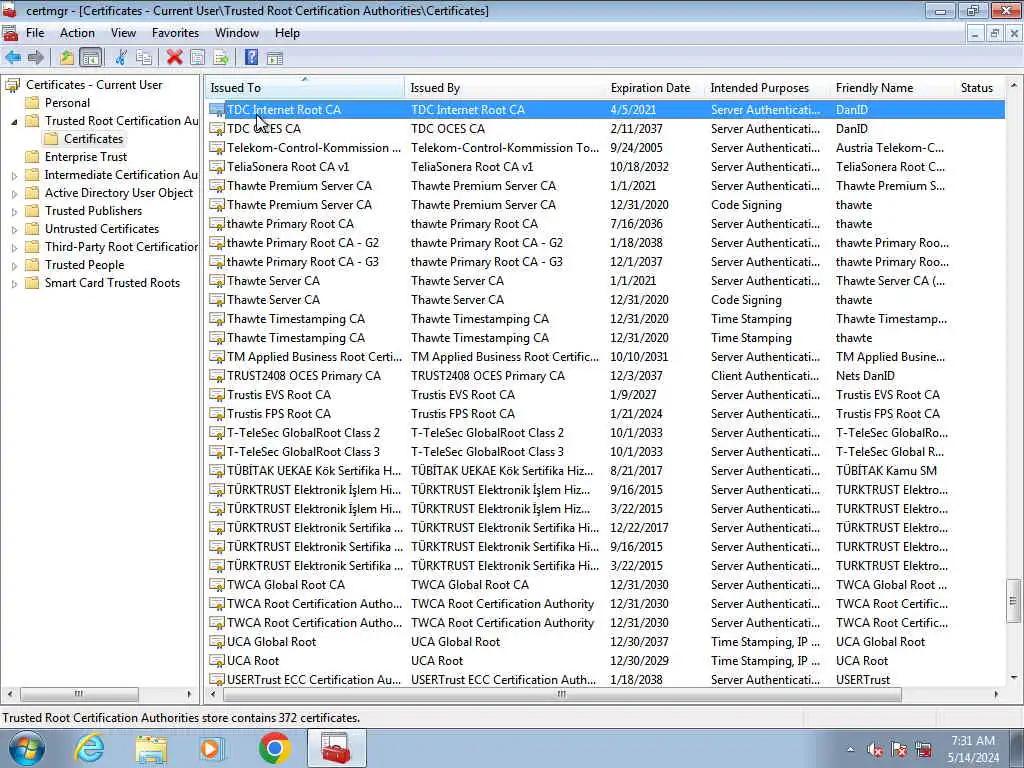
Task: Select T-TeleSec GlobalRoot Class 3 row
Action: coord(606,451)
